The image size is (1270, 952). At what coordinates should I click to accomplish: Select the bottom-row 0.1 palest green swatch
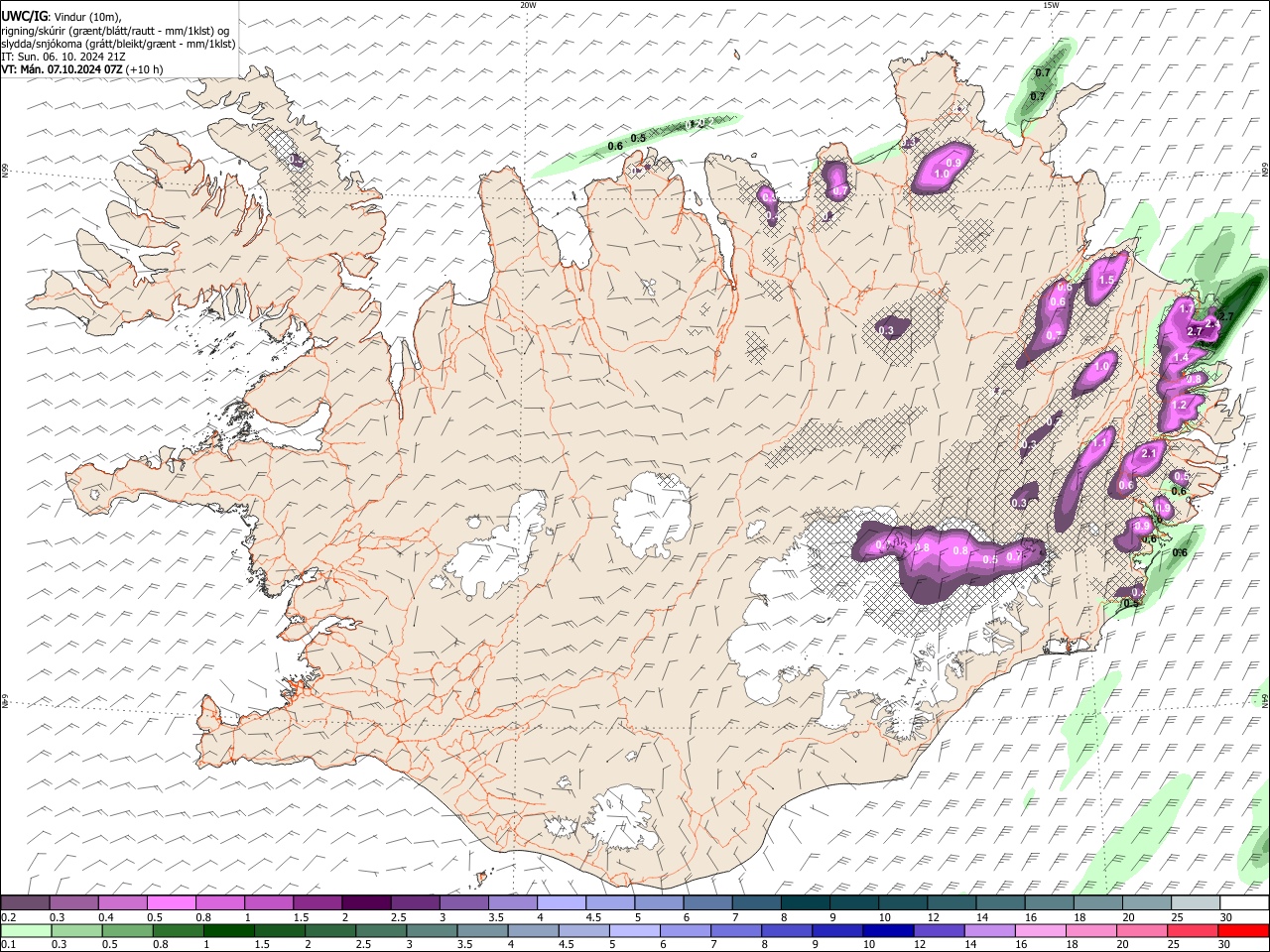pos(26,930)
